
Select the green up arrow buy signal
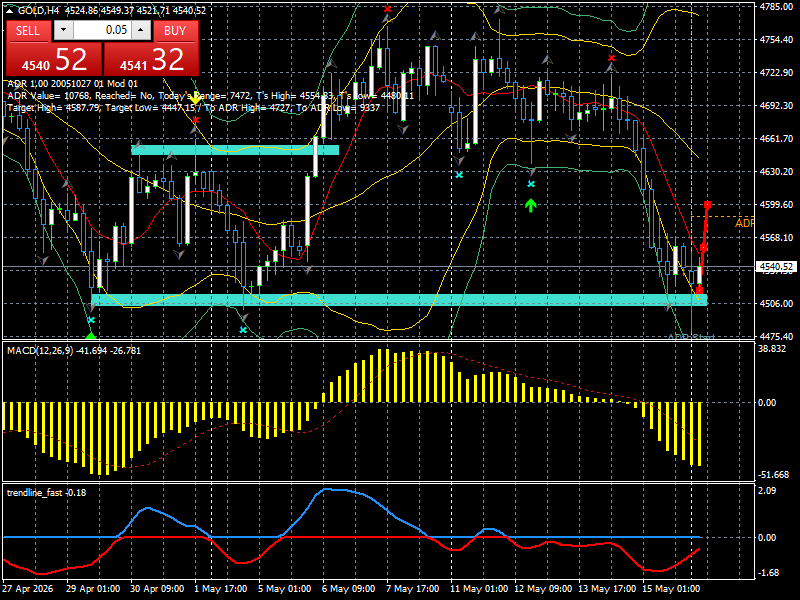click(x=531, y=205)
